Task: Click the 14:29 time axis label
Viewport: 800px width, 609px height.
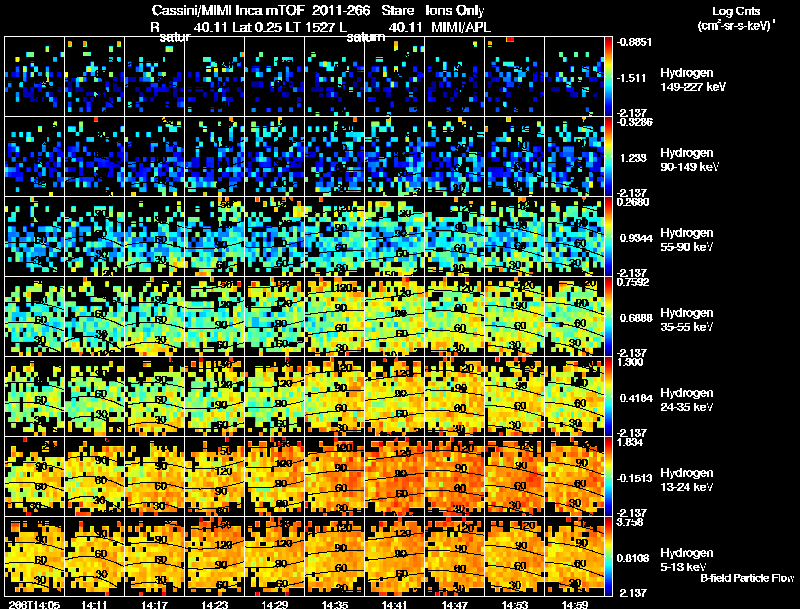Action: coord(274,604)
